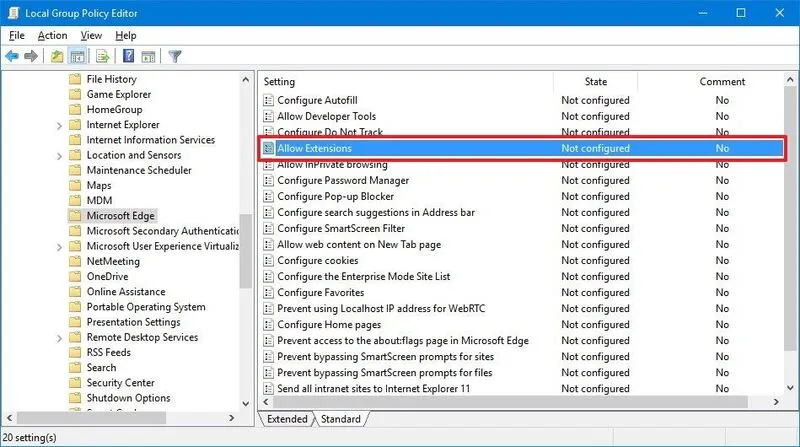Image resolution: width=800 pixels, height=447 pixels.
Task: Toggle the Show/Hide Console Tree icon
Action: 77,56
